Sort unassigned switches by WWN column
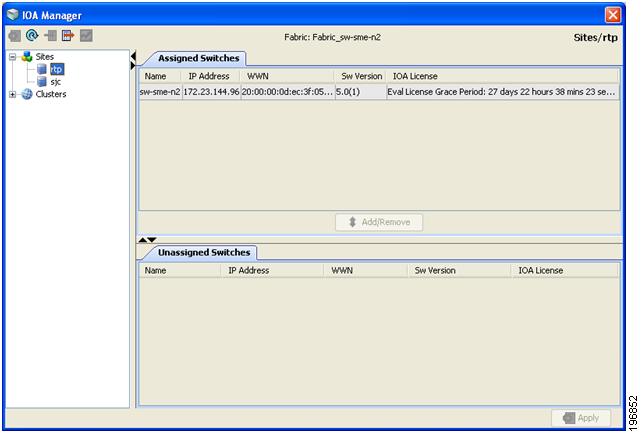Screen dimensions: 641x433 pyautogui.click(x=366, y=270)
